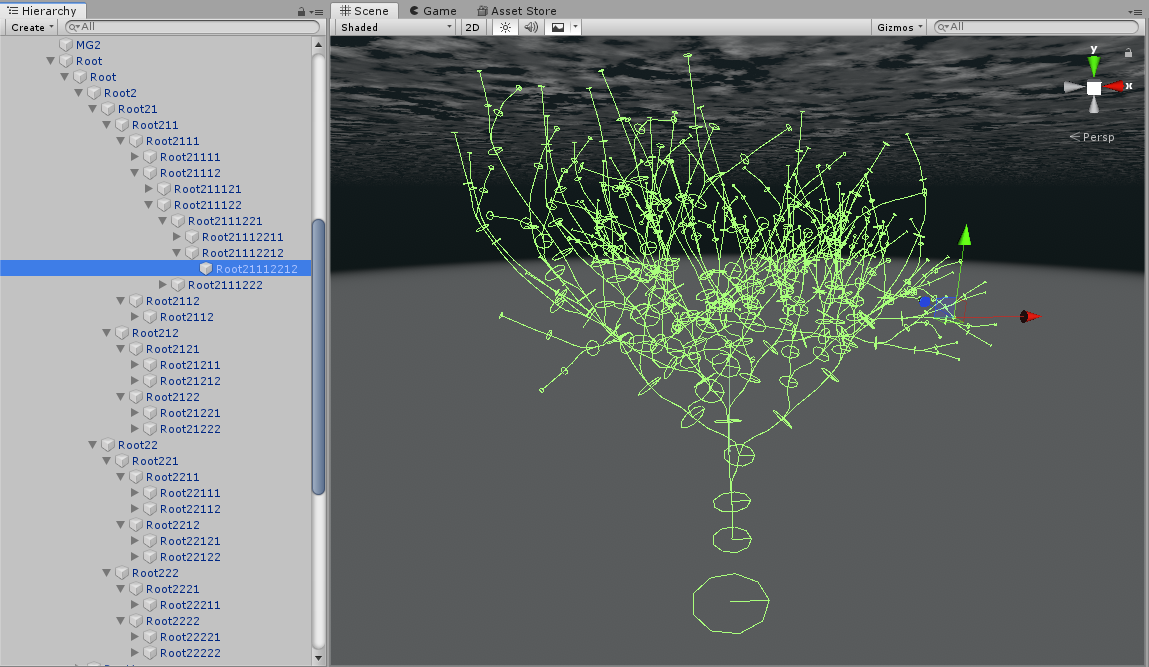
Task: Click red X axis cone on orientation gizmo
Action: (x=1115, y=86)
